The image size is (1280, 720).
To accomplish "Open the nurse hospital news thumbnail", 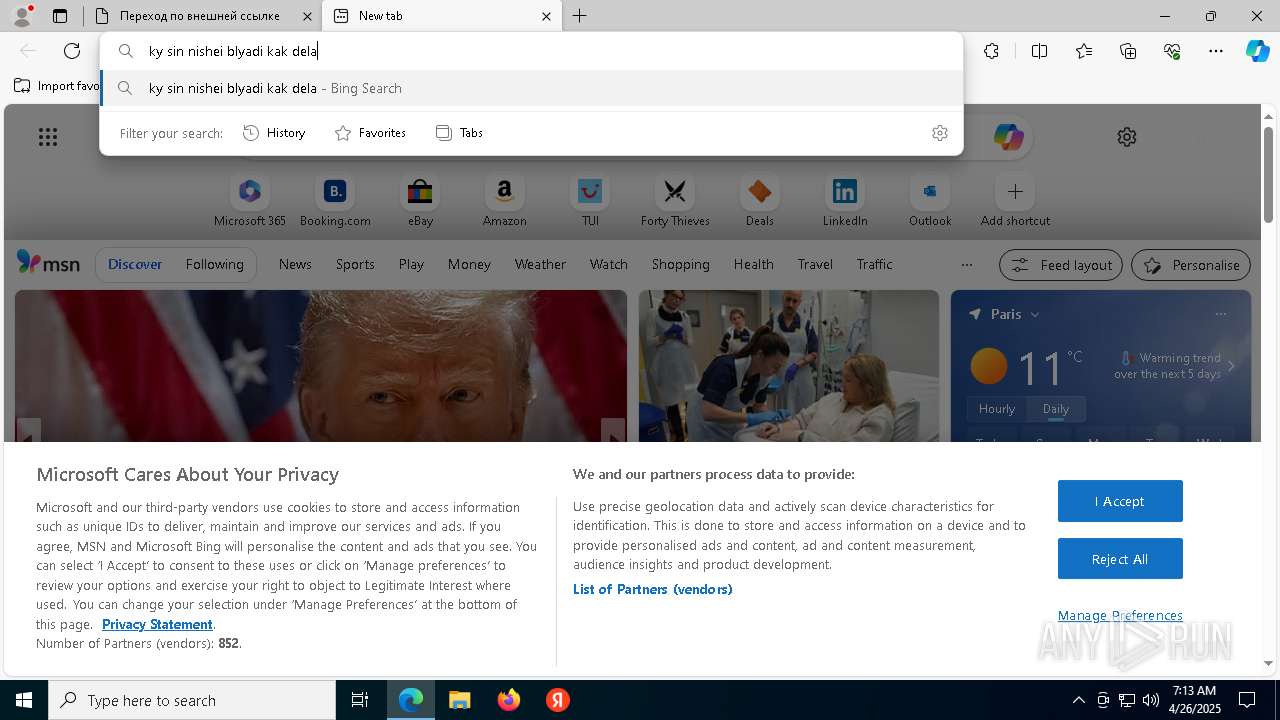I will (789, 366).
